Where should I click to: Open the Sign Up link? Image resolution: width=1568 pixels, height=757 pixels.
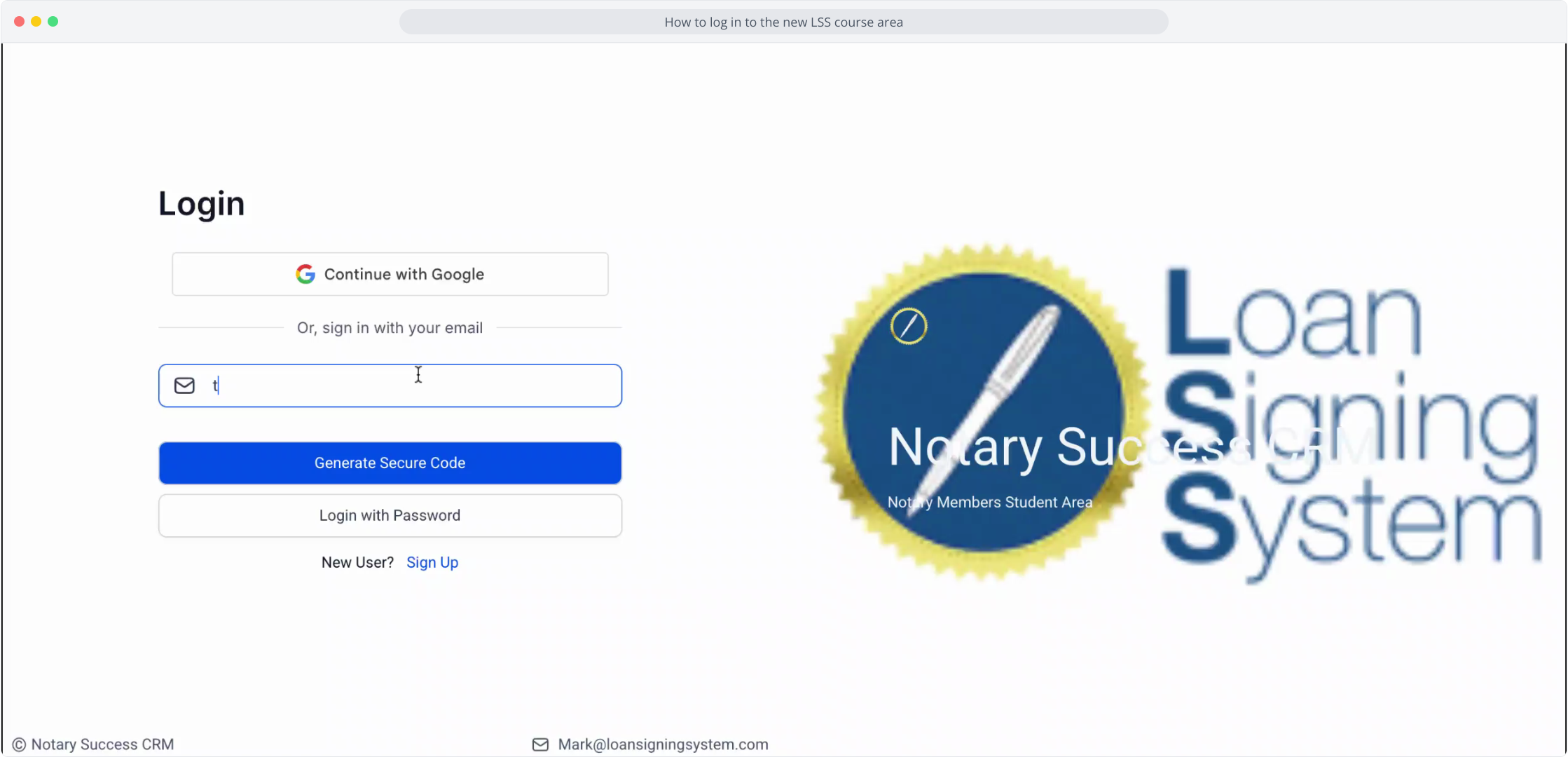(x=432, y=562)
